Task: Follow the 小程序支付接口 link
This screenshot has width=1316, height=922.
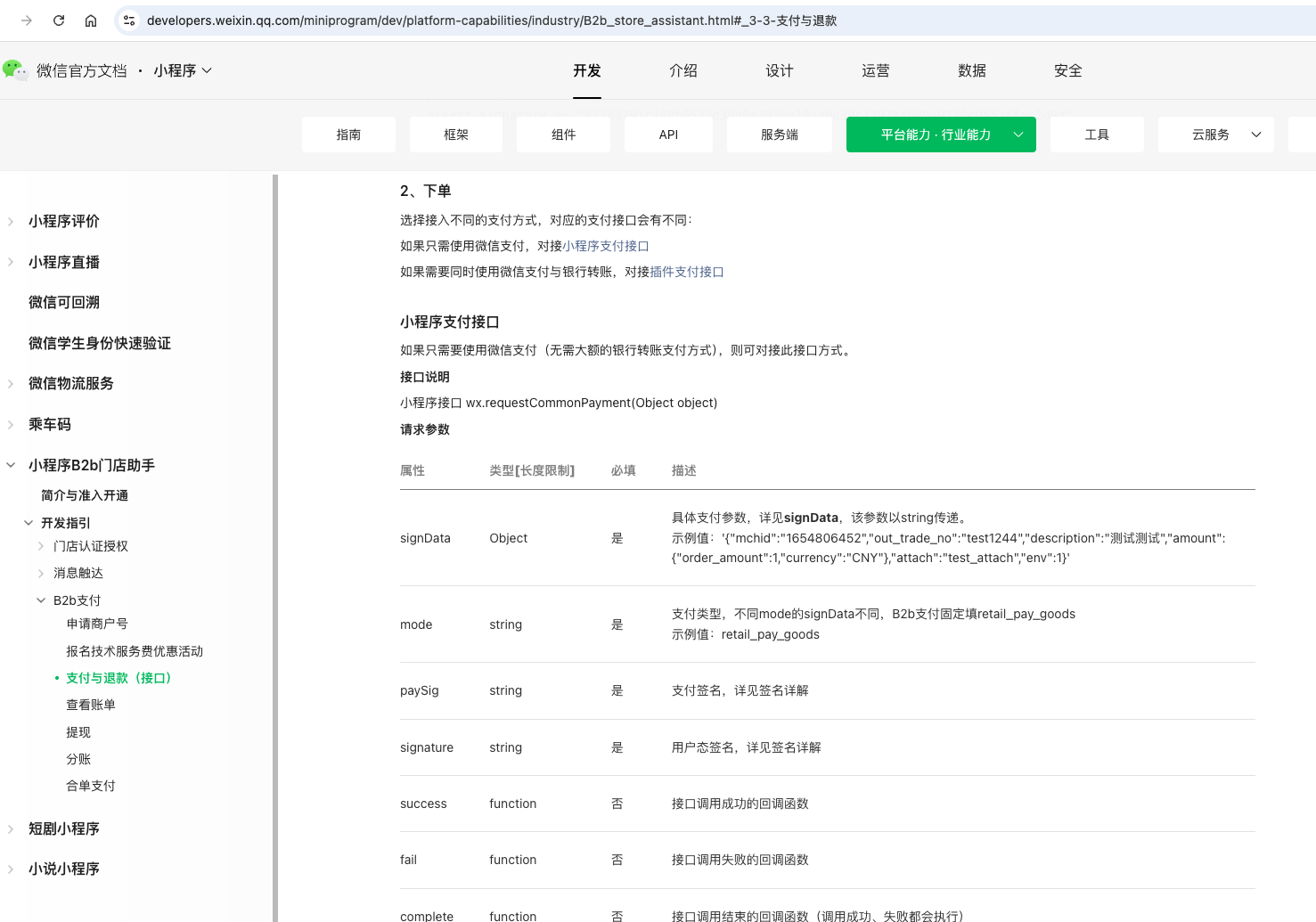Action: point(606,246)
